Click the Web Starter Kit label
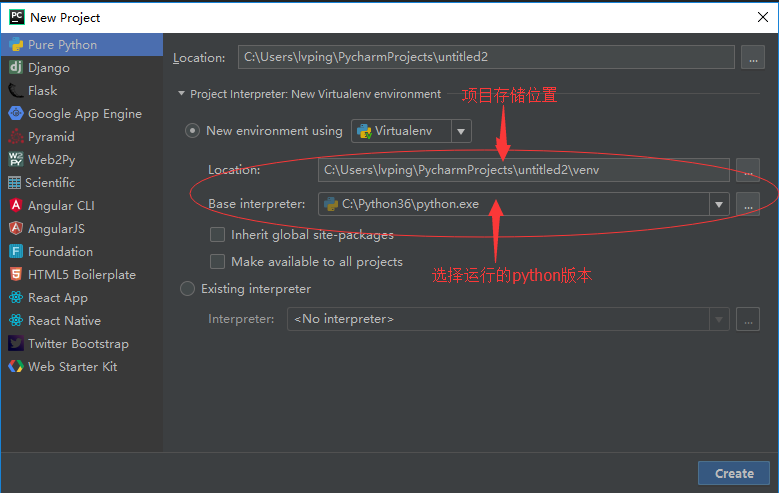The width and height of the screenshot is (779, 493). [x=73, y=366]
